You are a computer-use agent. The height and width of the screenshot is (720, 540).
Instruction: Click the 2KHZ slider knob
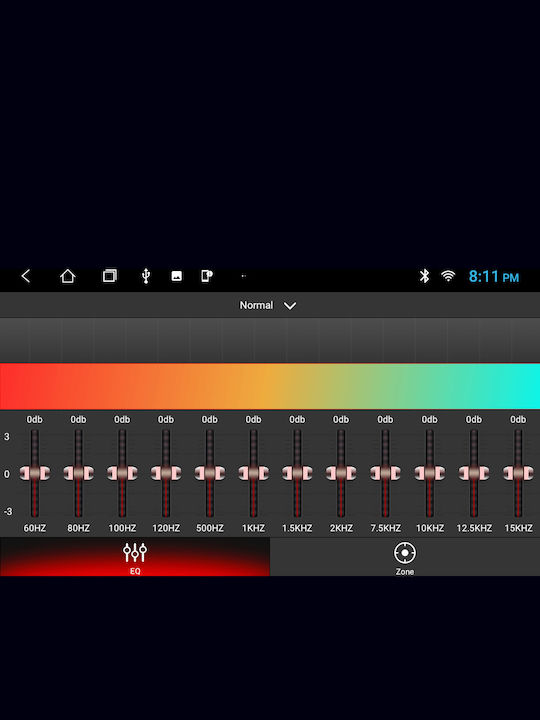tap(341, 473)
